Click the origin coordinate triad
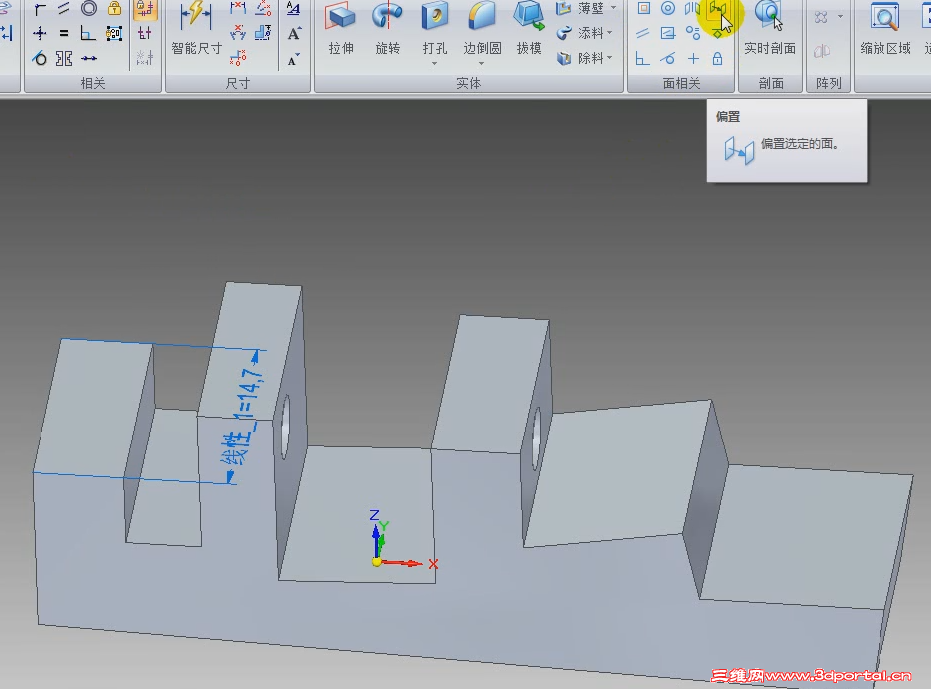The width and height of the screenshot is (931, 689). 377,561
